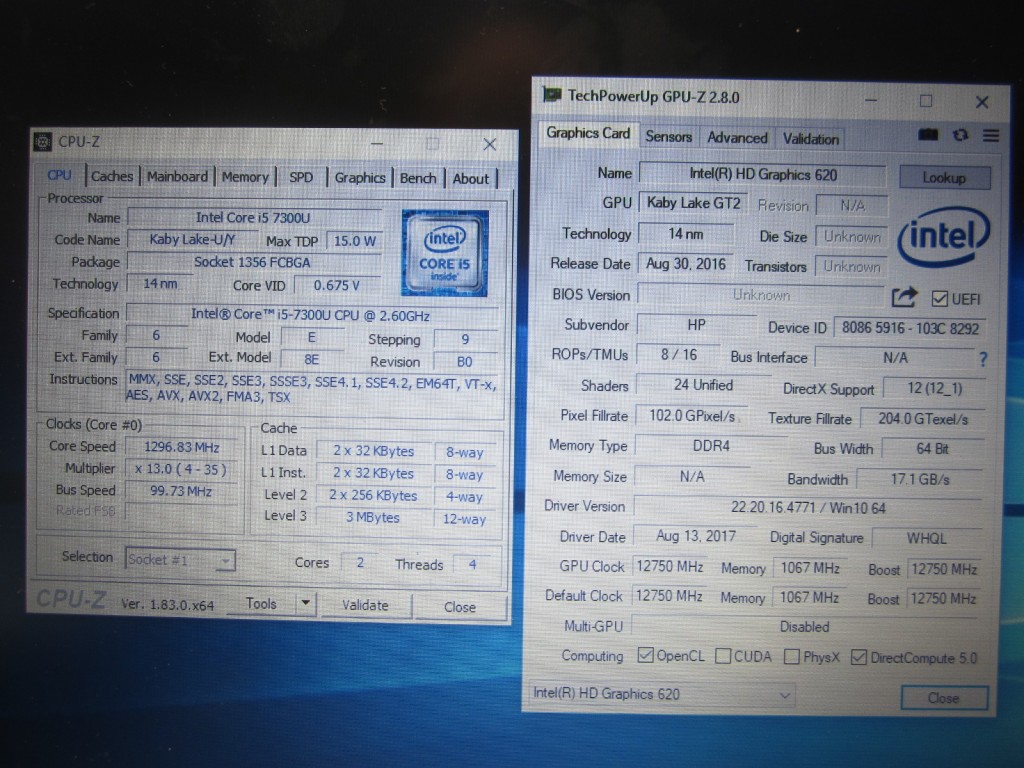Click the GPU-Z title bar app icon
Screen dimensions: 1024x768
552,95
